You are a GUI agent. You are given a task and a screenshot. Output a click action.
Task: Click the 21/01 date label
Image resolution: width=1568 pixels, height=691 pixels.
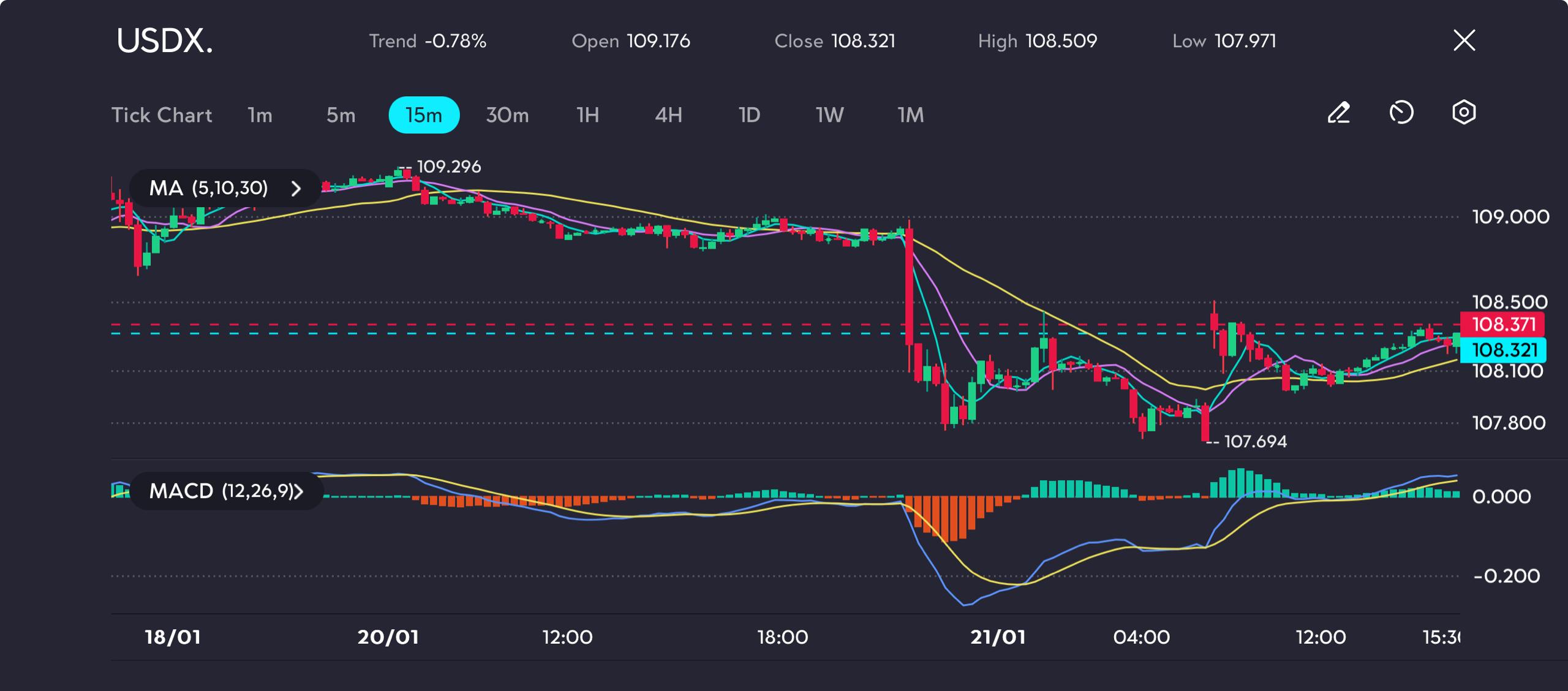998,637
